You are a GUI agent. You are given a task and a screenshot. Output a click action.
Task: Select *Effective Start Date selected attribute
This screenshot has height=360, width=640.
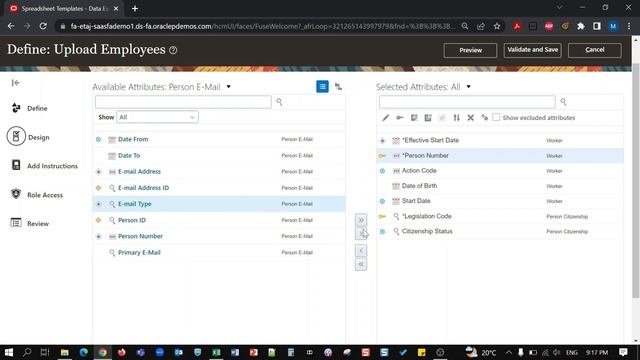tap(500, 140)
